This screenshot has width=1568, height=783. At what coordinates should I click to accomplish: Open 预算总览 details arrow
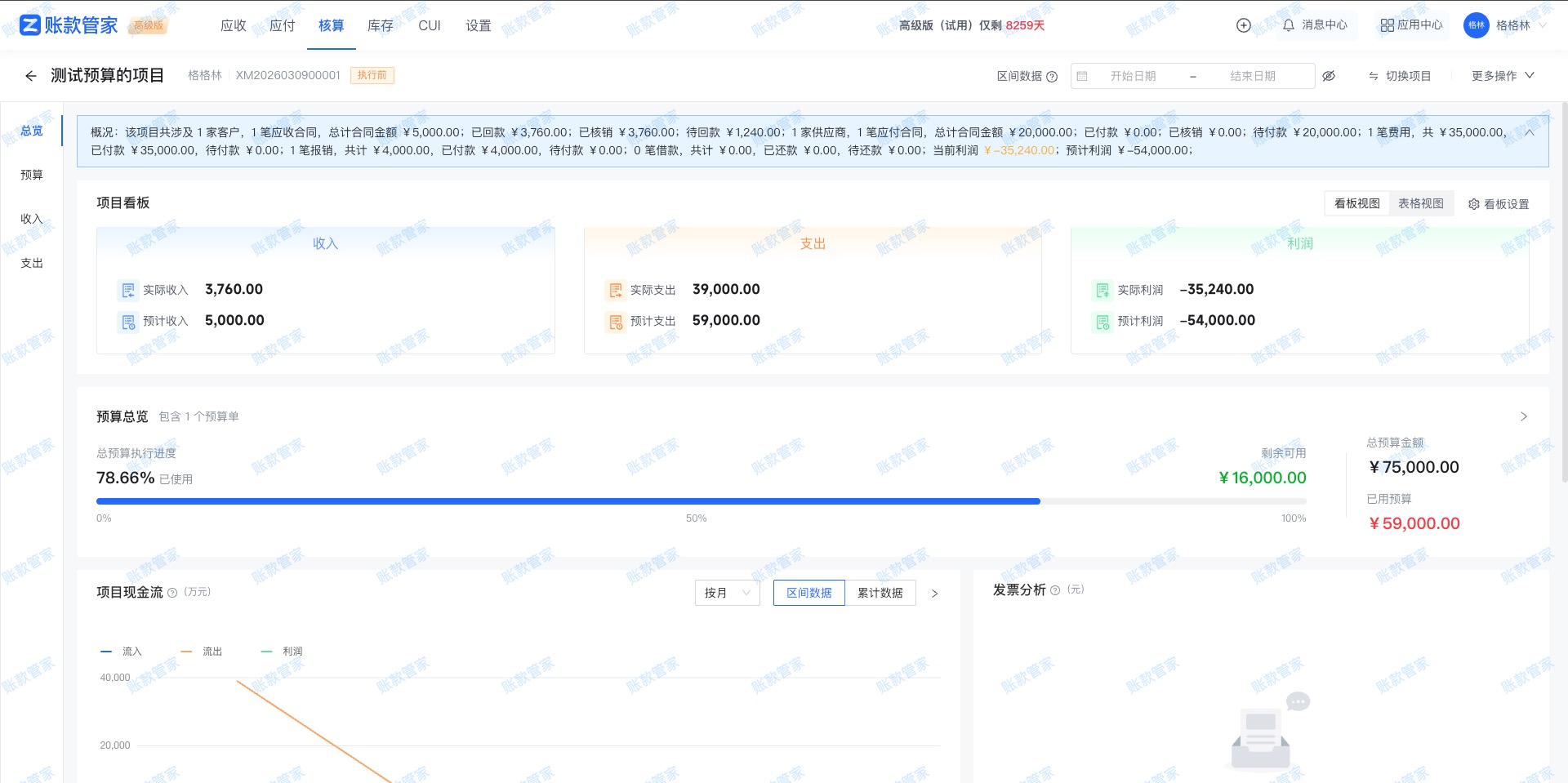point(1523,416)
